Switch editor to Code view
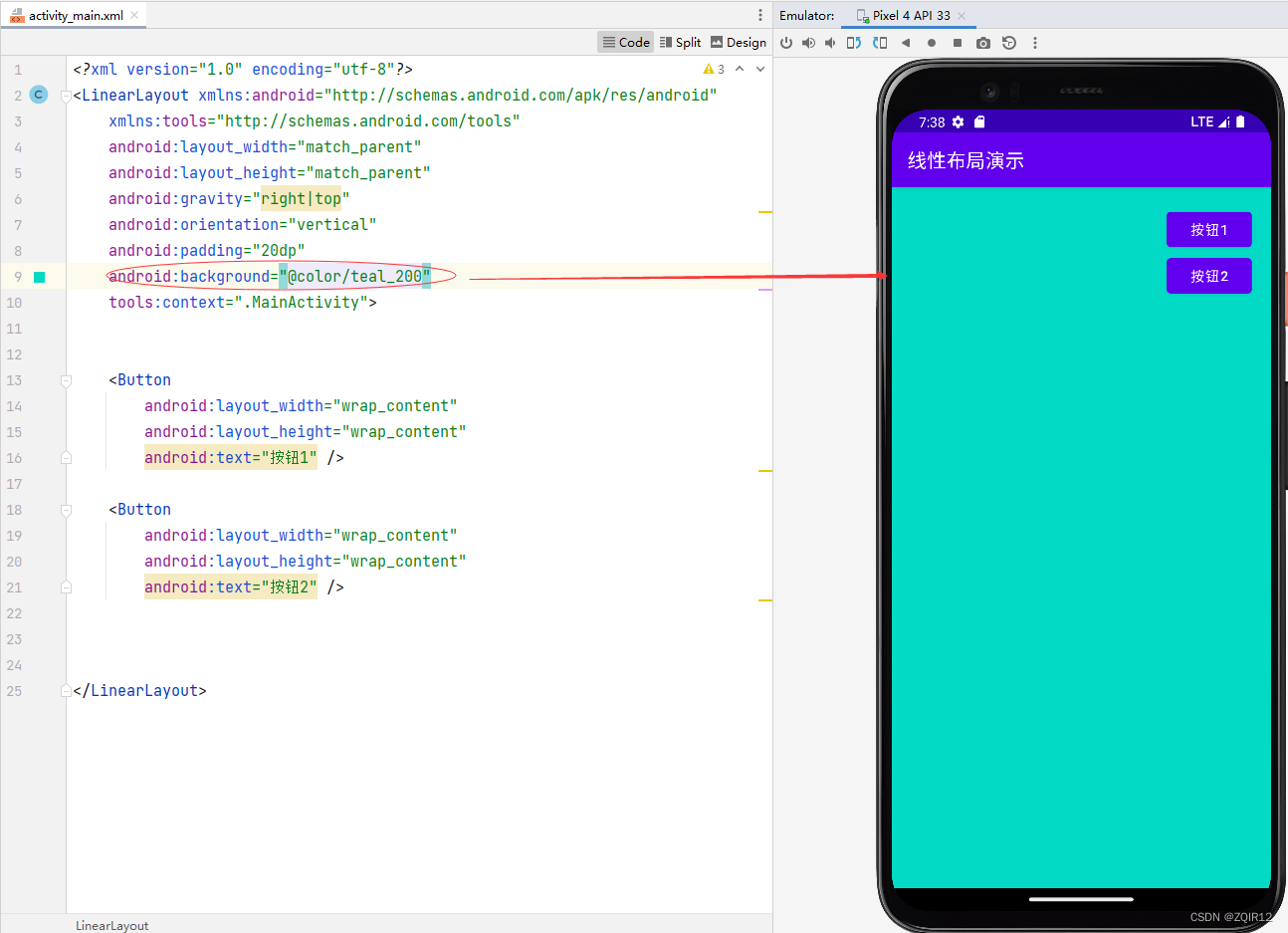The width and height of the screenshot is (1288, 933). point(626,42)
